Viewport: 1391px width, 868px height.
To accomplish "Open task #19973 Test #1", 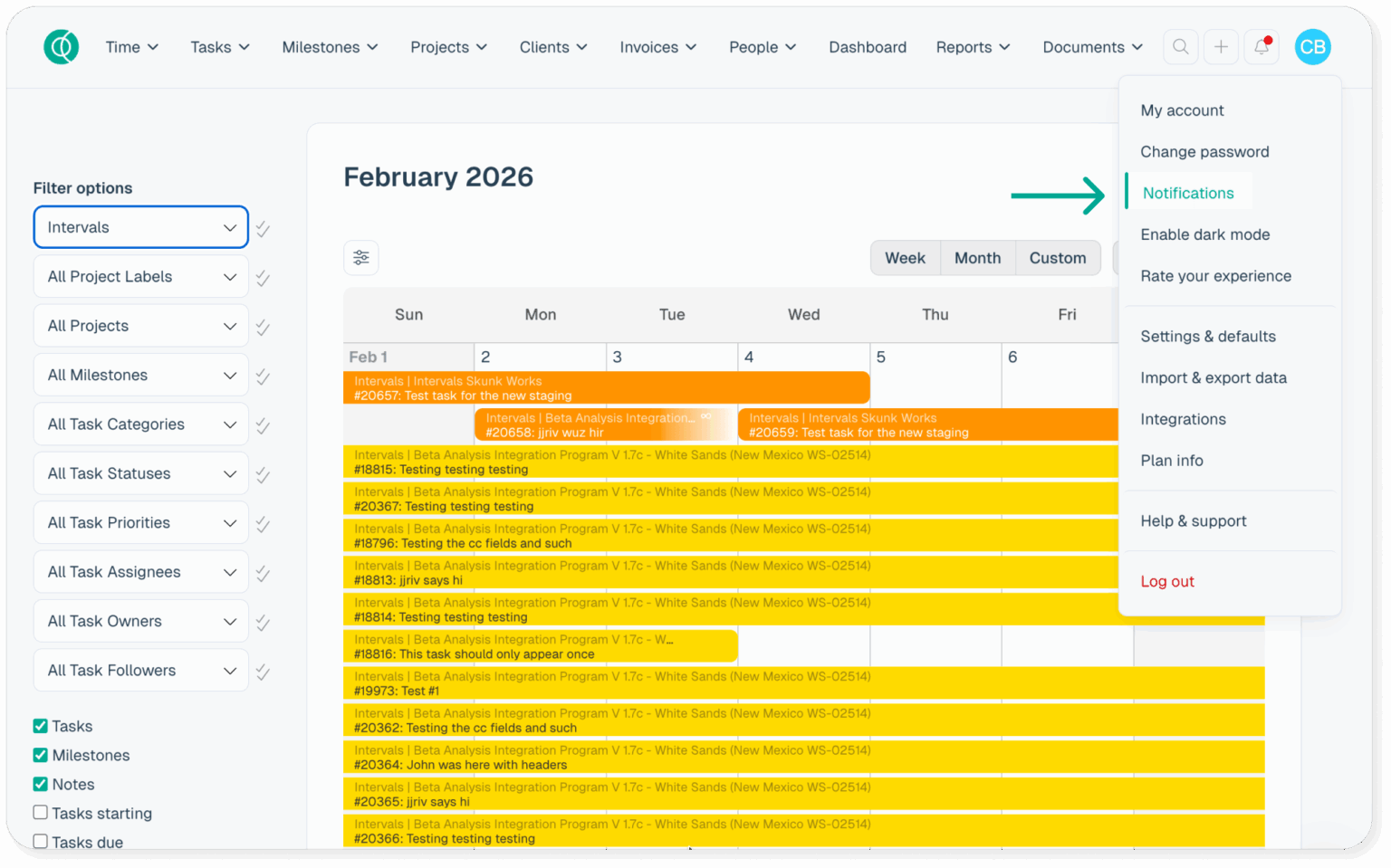I will click(804, 683).
